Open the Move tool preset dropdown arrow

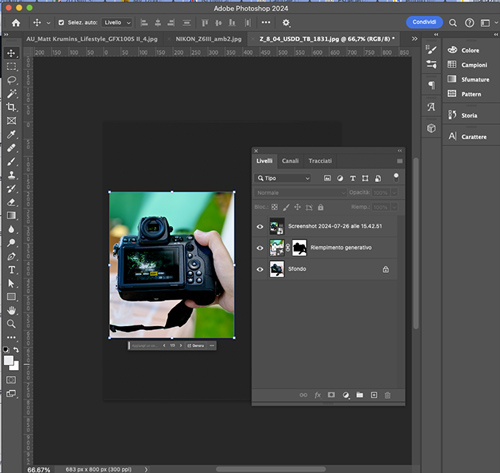point(48,23)
